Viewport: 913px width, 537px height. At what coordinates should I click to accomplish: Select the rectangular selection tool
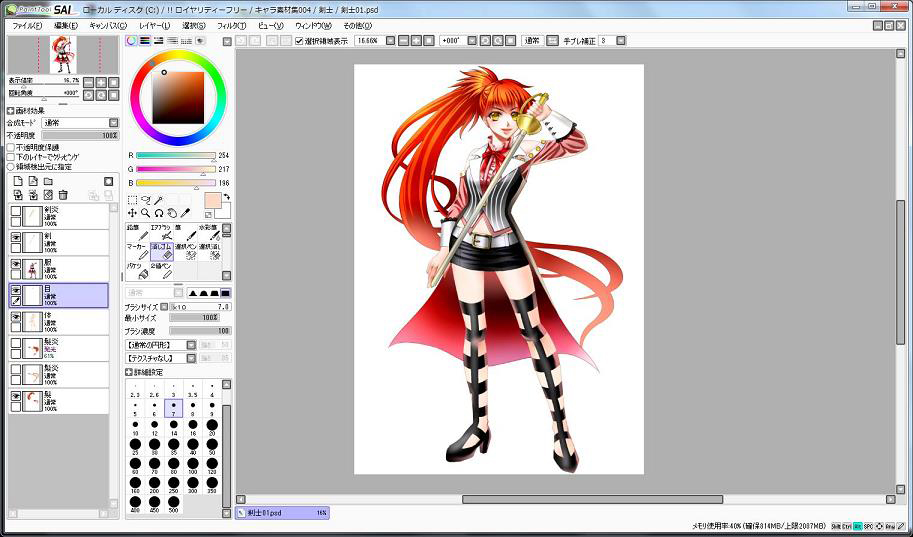(x=132, y=200)
